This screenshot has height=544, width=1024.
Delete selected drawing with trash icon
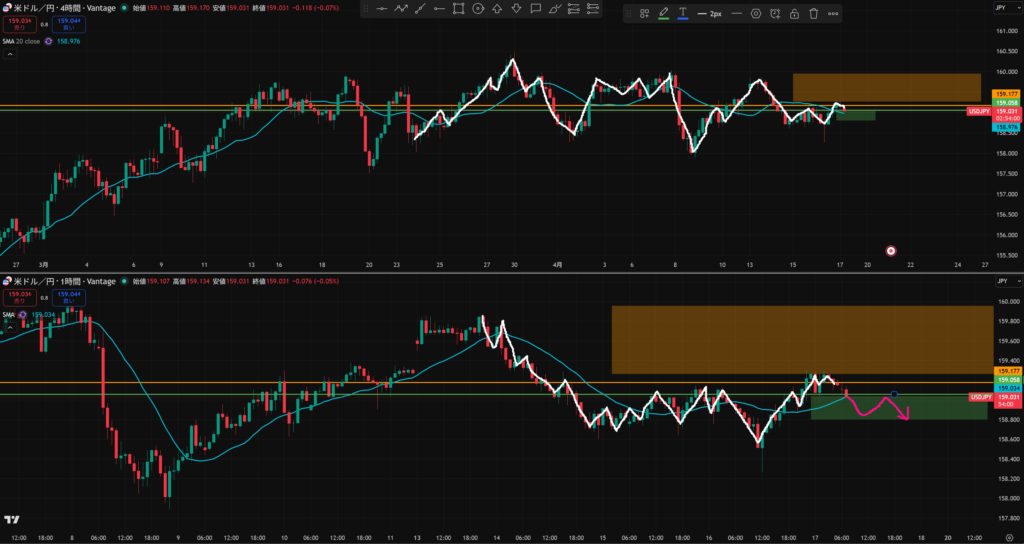813,14
